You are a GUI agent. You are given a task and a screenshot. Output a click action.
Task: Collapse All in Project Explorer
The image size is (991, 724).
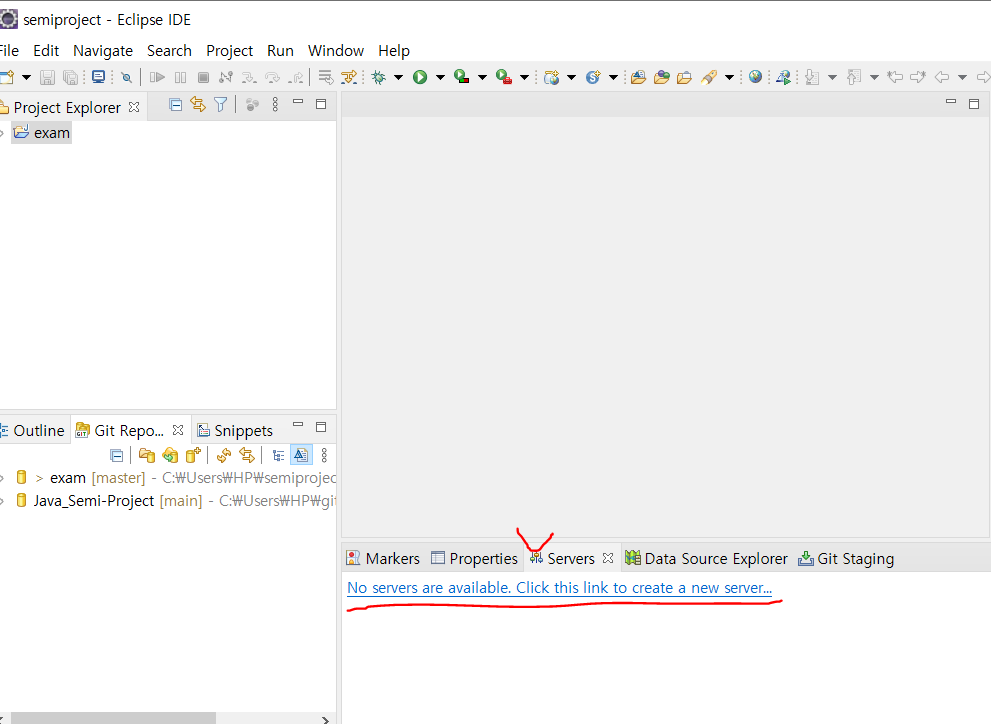pos(176,105)
